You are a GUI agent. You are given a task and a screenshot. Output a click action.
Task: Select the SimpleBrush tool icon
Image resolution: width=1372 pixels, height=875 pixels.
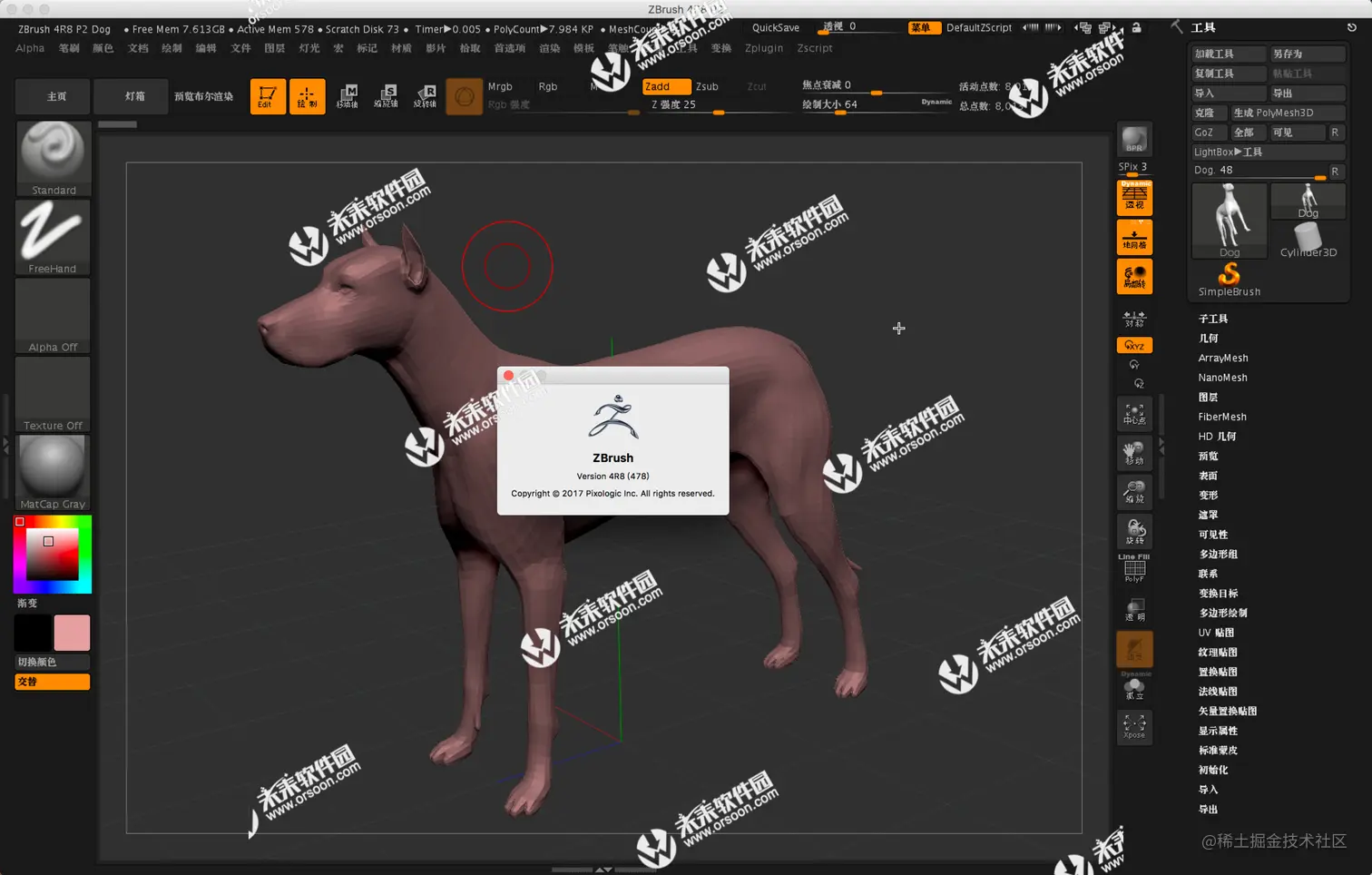1230,279
